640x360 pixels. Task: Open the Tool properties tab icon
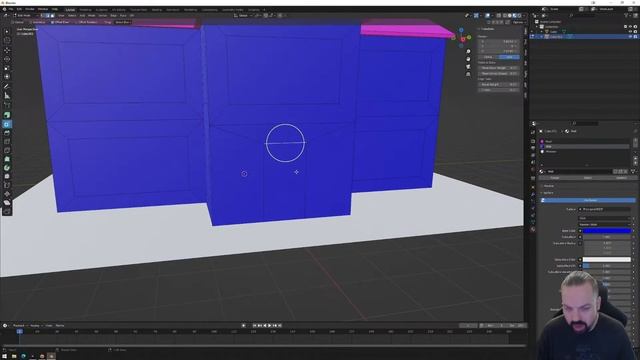click(533, 132)
